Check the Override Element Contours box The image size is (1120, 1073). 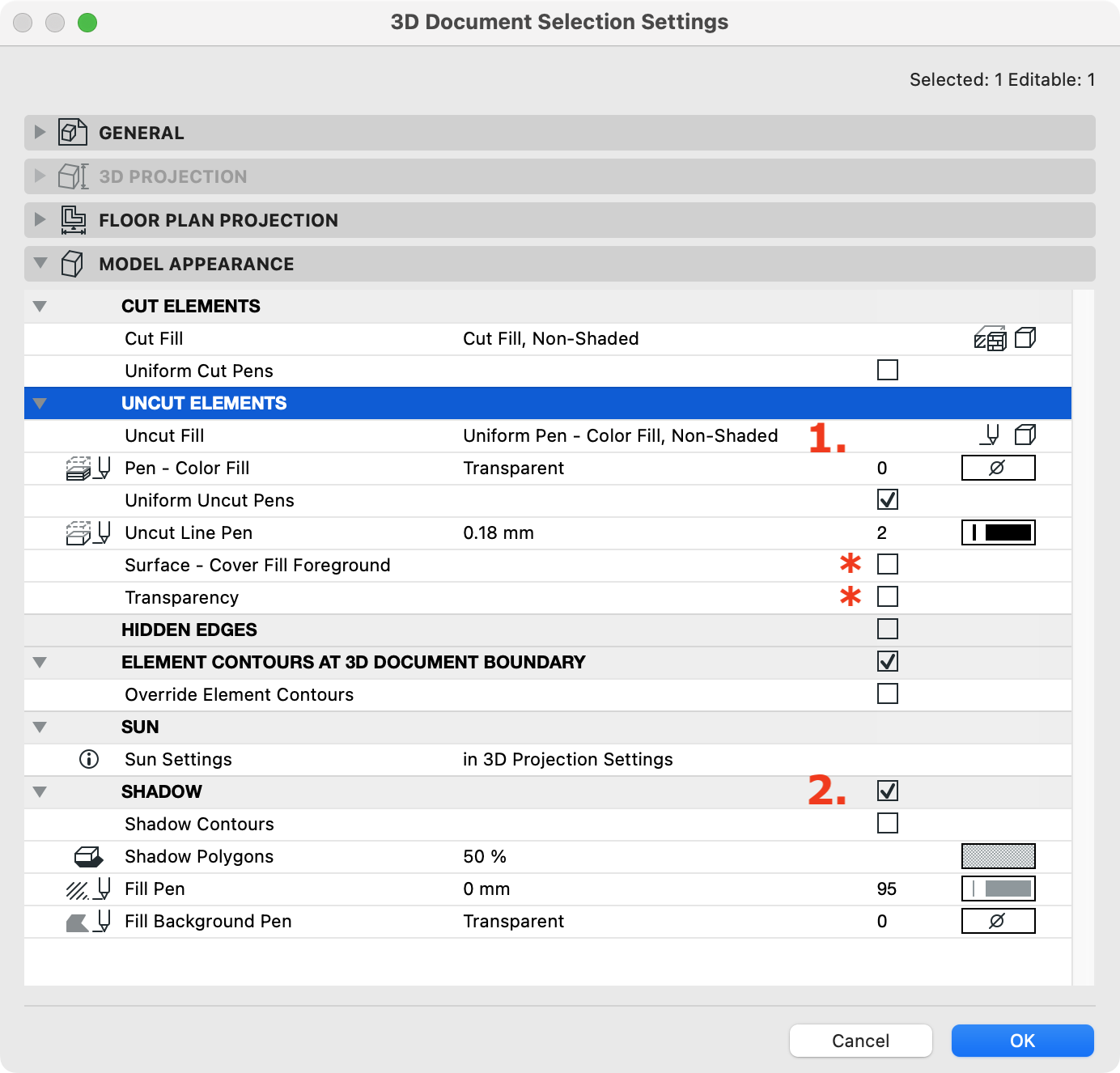(x=888, y=693)
